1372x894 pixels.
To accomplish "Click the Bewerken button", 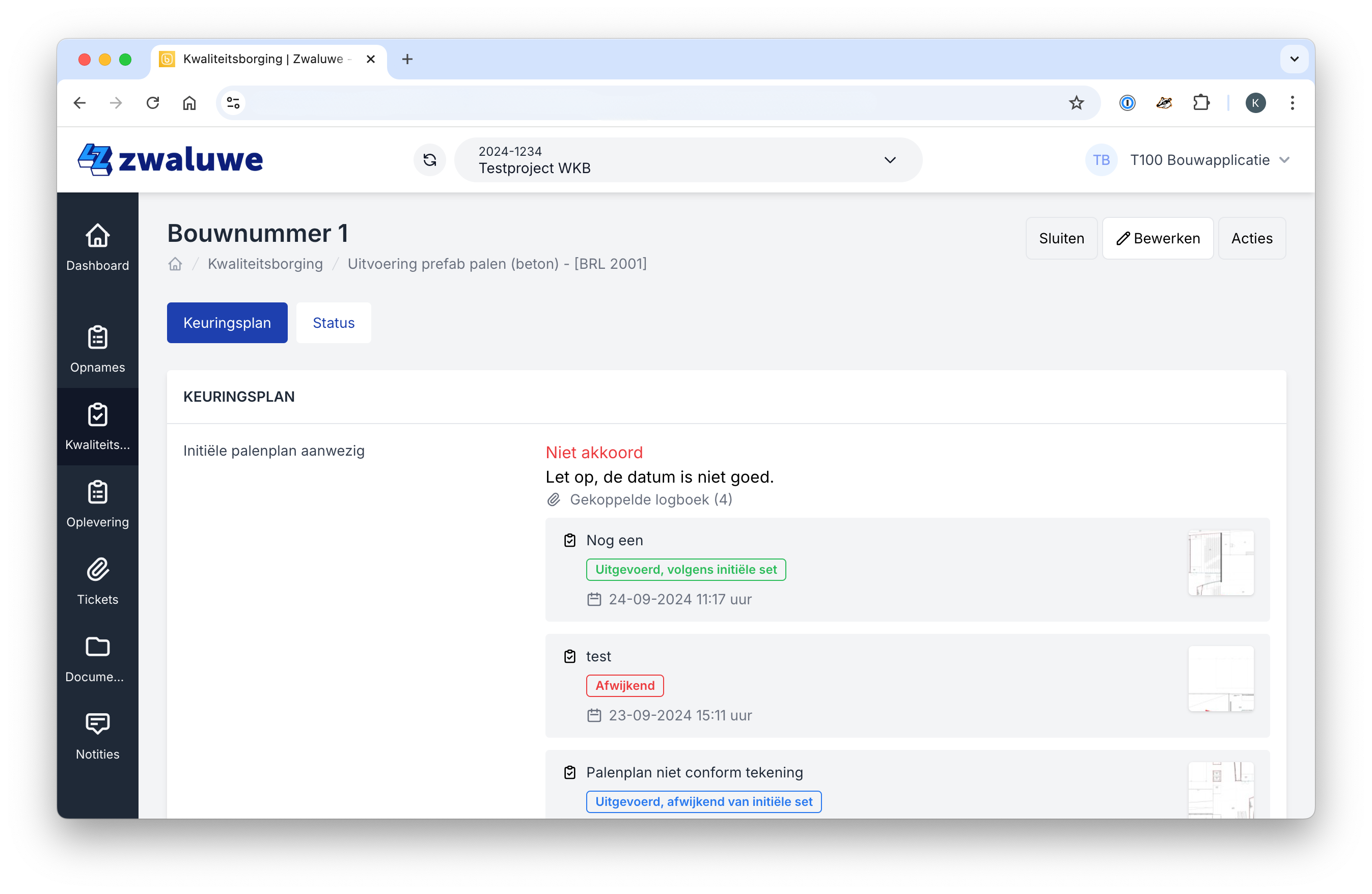I will 1158,238.
